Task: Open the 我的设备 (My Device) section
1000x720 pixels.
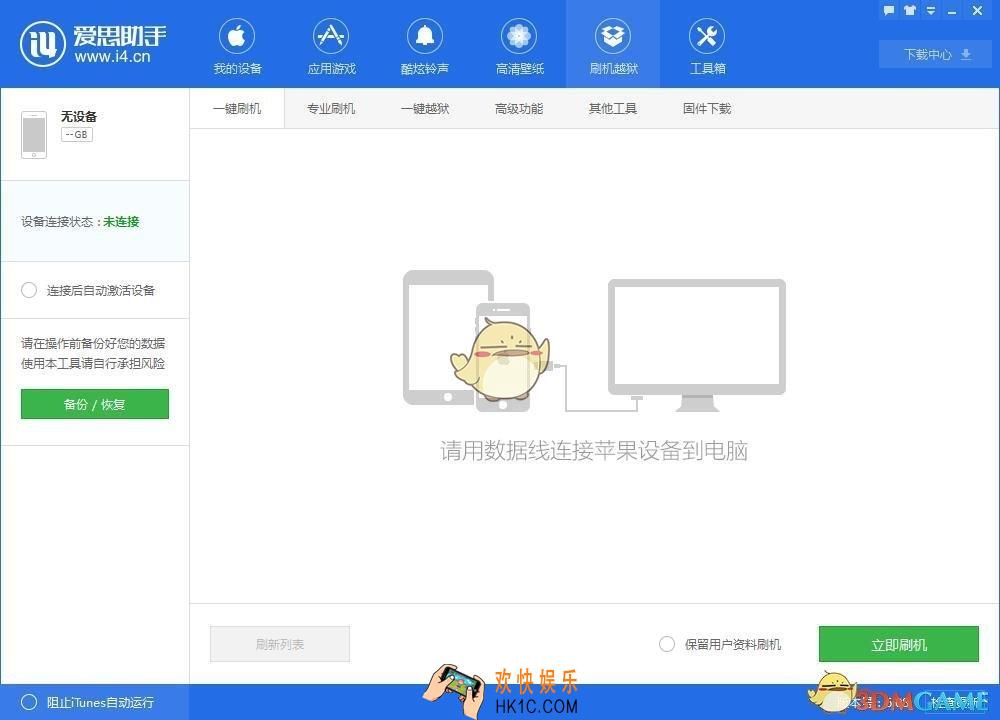Action: coord(237,47)
